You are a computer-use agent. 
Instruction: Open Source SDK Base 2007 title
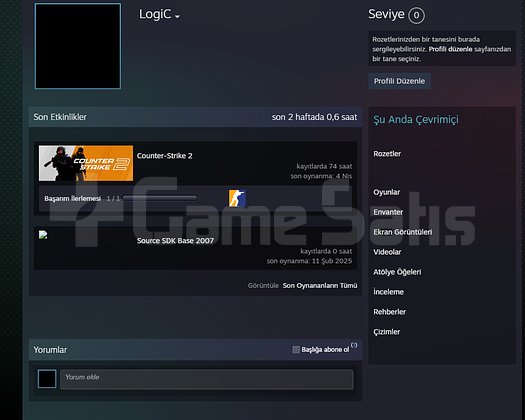point(175,241)
